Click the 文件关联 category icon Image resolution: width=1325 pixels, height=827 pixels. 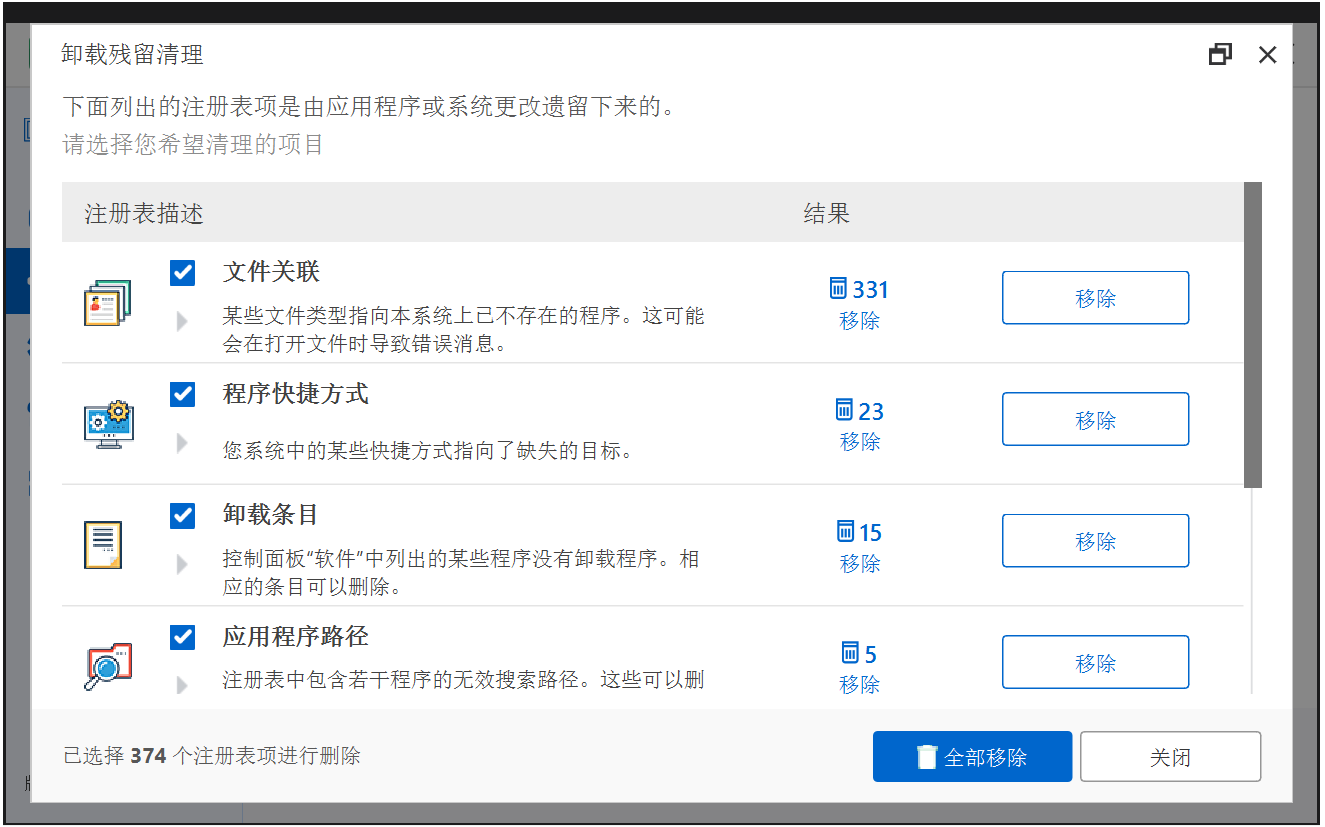(107, 302)
